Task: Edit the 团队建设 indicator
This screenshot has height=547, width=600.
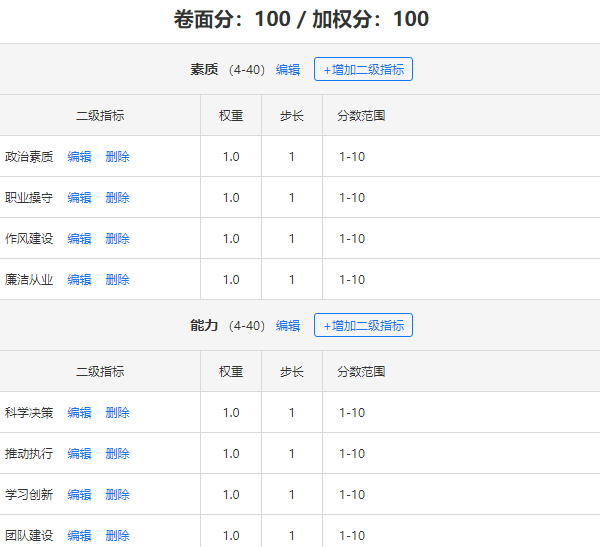Action: (79, 536)
